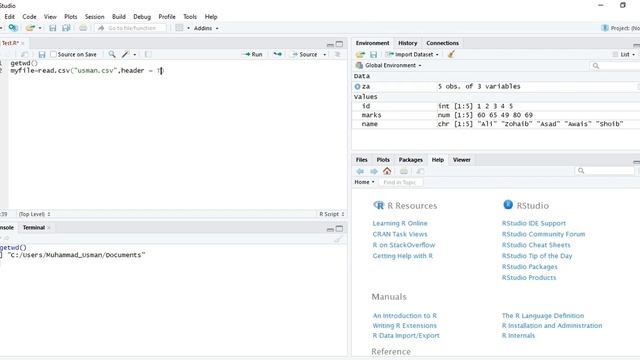Switch to the Packages tab

410,160
